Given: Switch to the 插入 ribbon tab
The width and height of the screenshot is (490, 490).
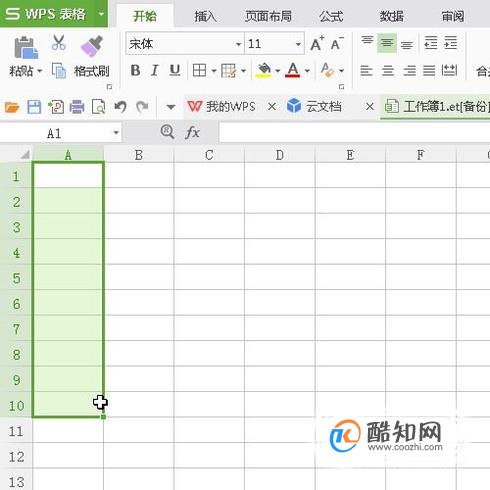Looking at the screenshot, I should pos(205,16).
